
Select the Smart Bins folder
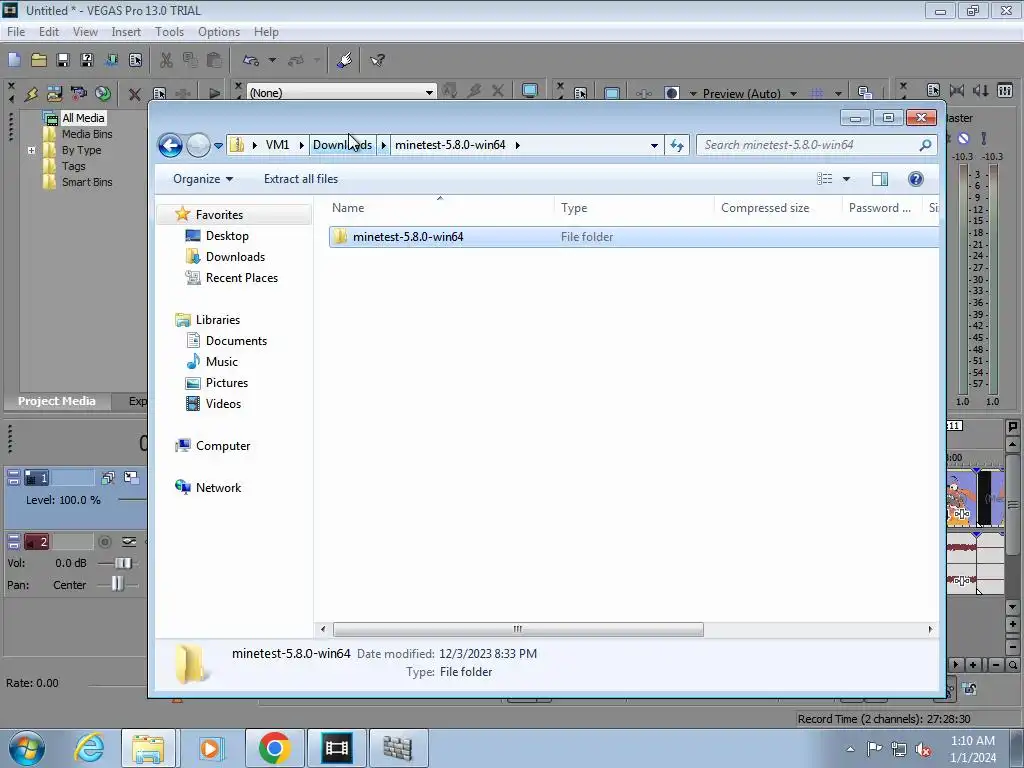[87, 182]
